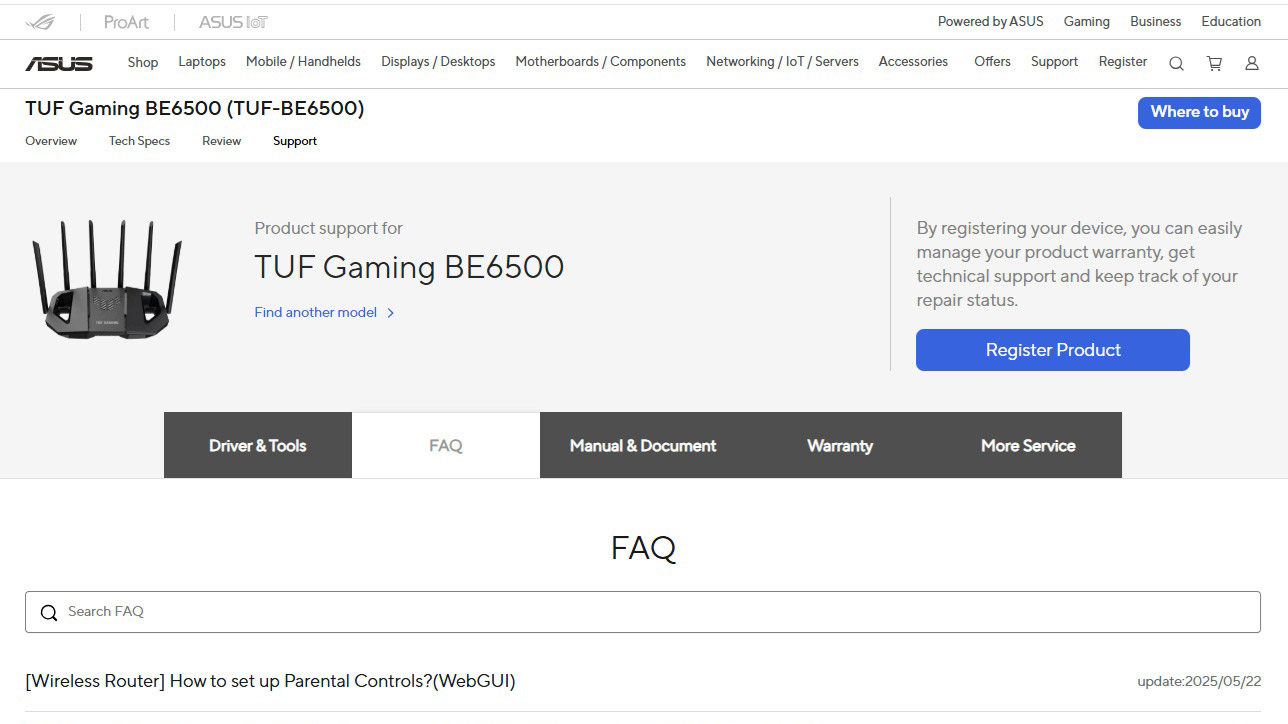Screen dimensions: 1288x724
Task: Switch to the Driver & Tools tab
Action: tap(257, 446)
